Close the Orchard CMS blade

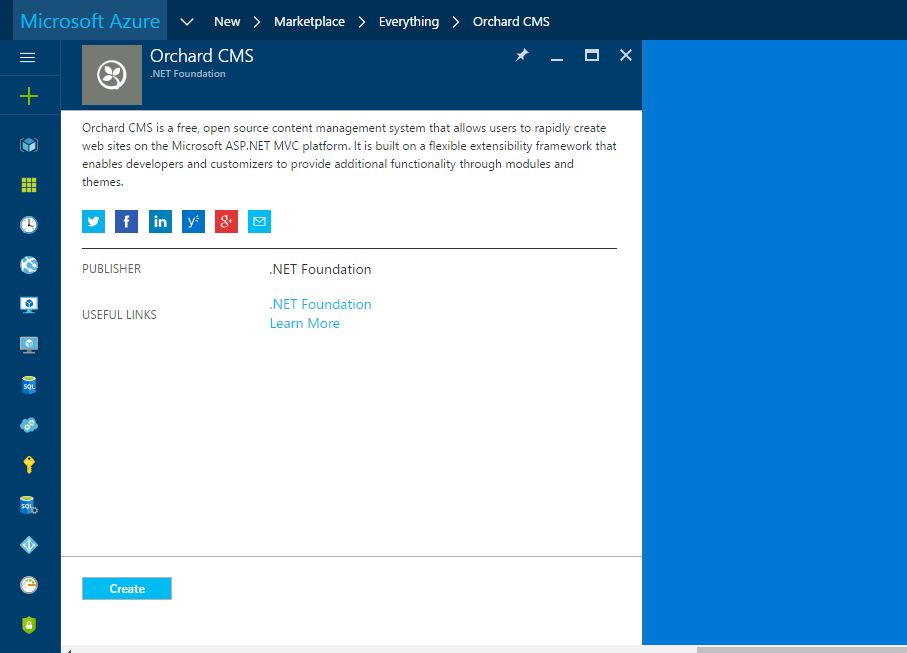pyautogui.click(x=626, y=55)
